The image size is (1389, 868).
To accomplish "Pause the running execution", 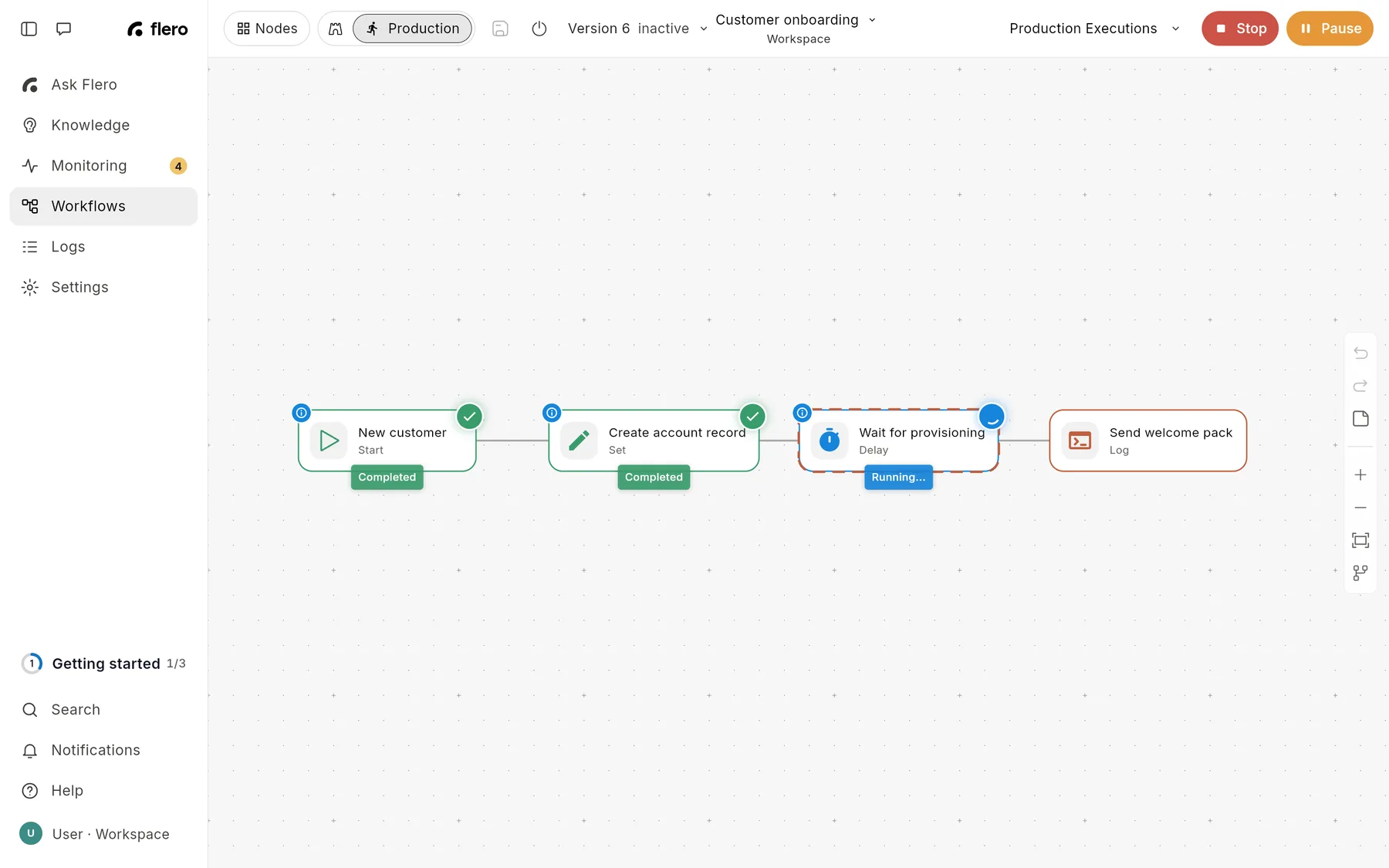I will coord(1330,29).
